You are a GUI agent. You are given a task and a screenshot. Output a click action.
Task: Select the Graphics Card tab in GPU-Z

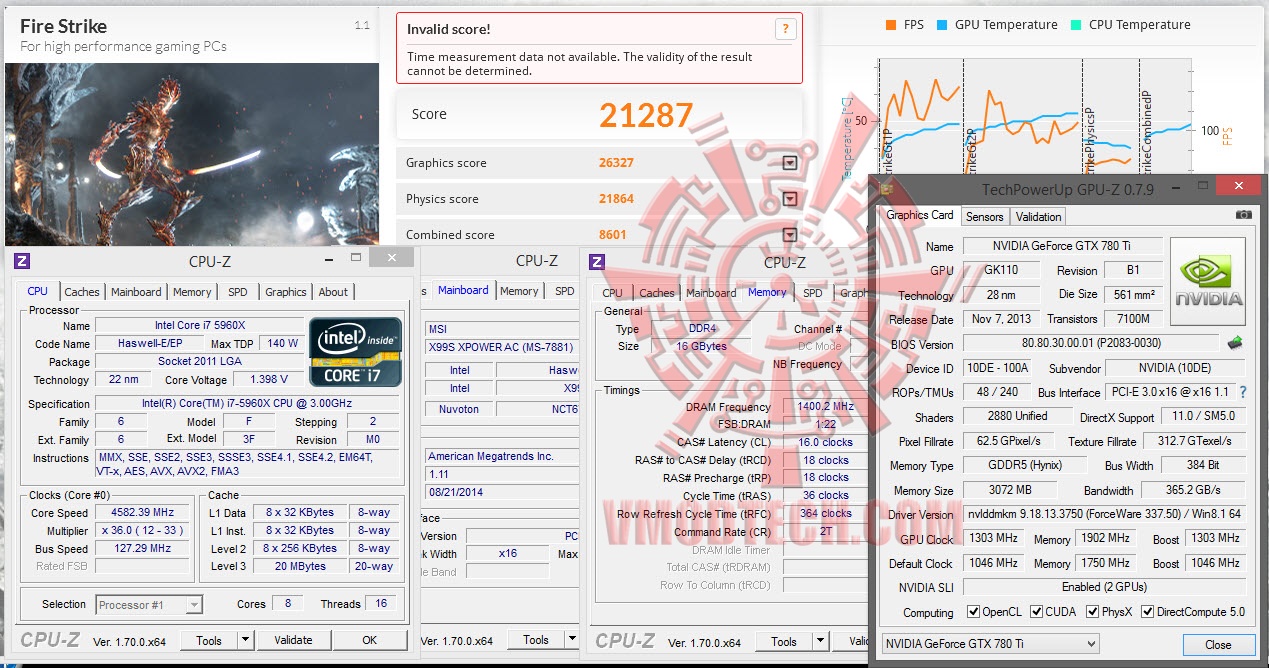point(920,215)
